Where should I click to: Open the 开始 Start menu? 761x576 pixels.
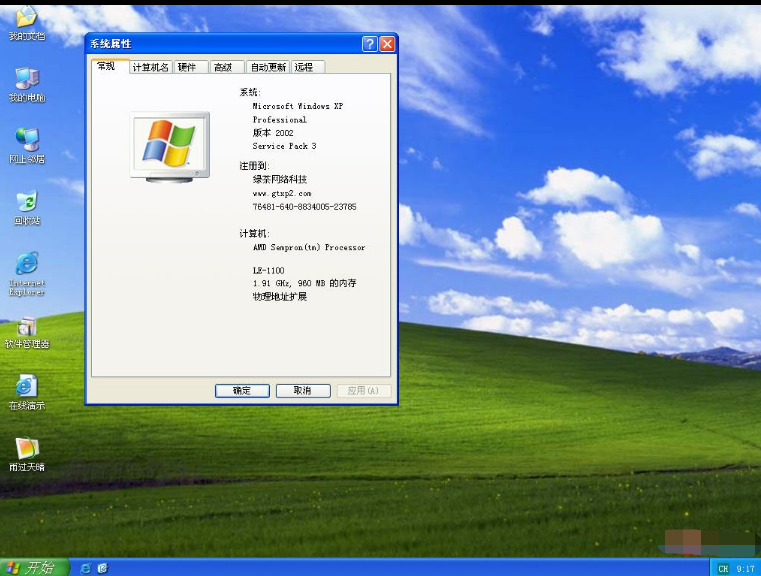35,567
